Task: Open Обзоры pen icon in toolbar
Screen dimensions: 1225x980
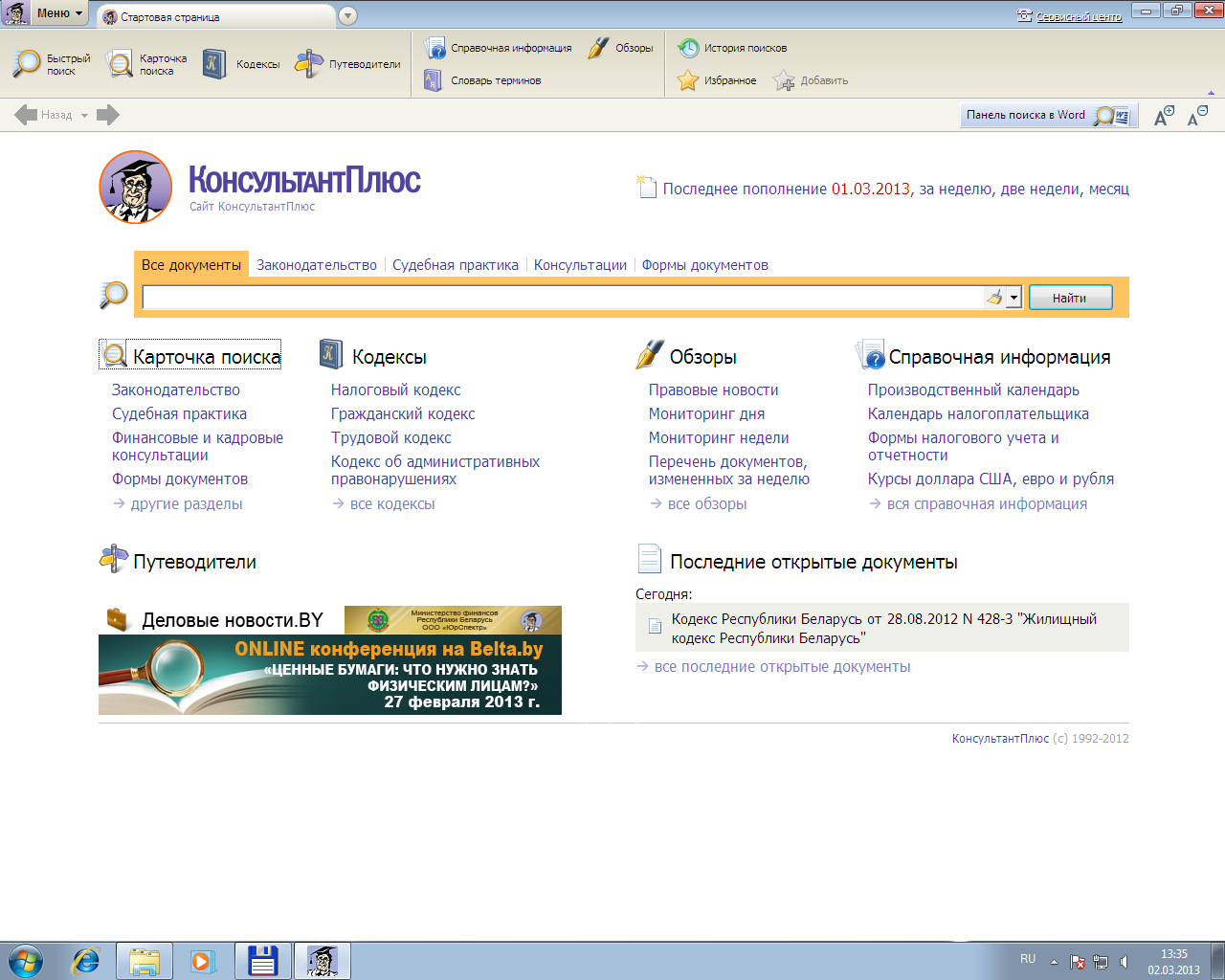Action: point(598,48)
